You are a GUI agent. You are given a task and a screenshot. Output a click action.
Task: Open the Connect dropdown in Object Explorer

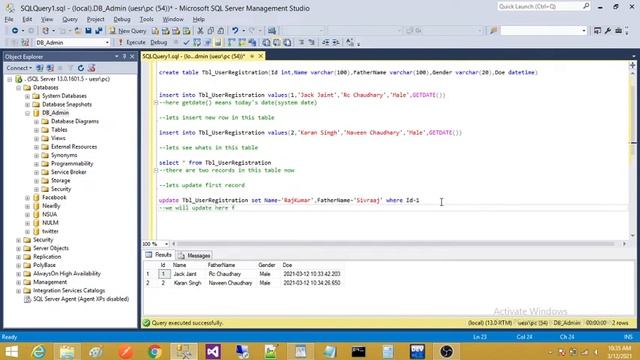pos(19,68)
